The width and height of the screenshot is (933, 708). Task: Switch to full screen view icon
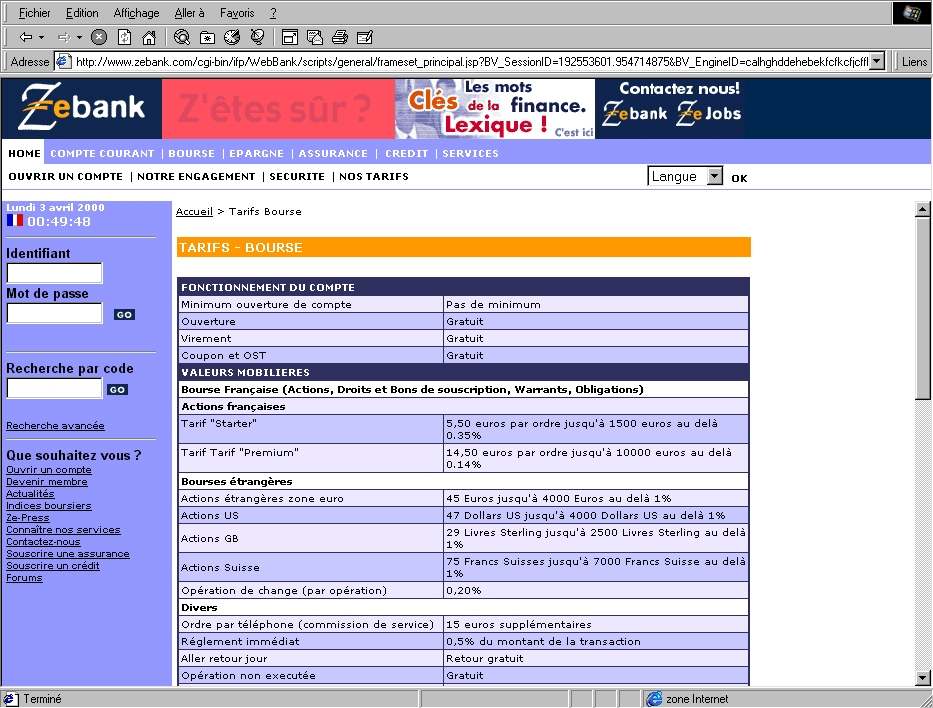click(x=290, y=37)
